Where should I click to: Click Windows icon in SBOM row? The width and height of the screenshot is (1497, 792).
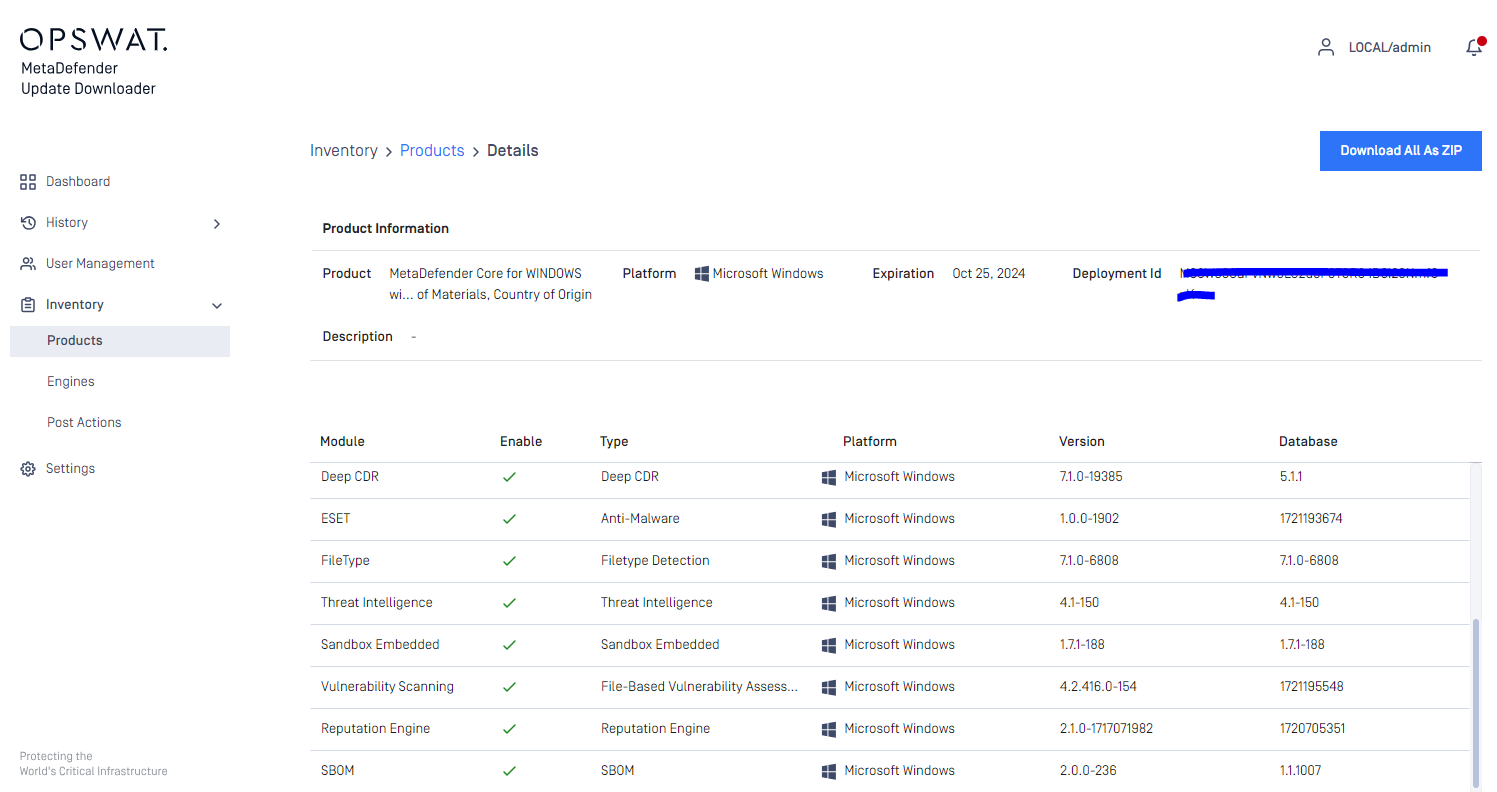pos(829,771)
